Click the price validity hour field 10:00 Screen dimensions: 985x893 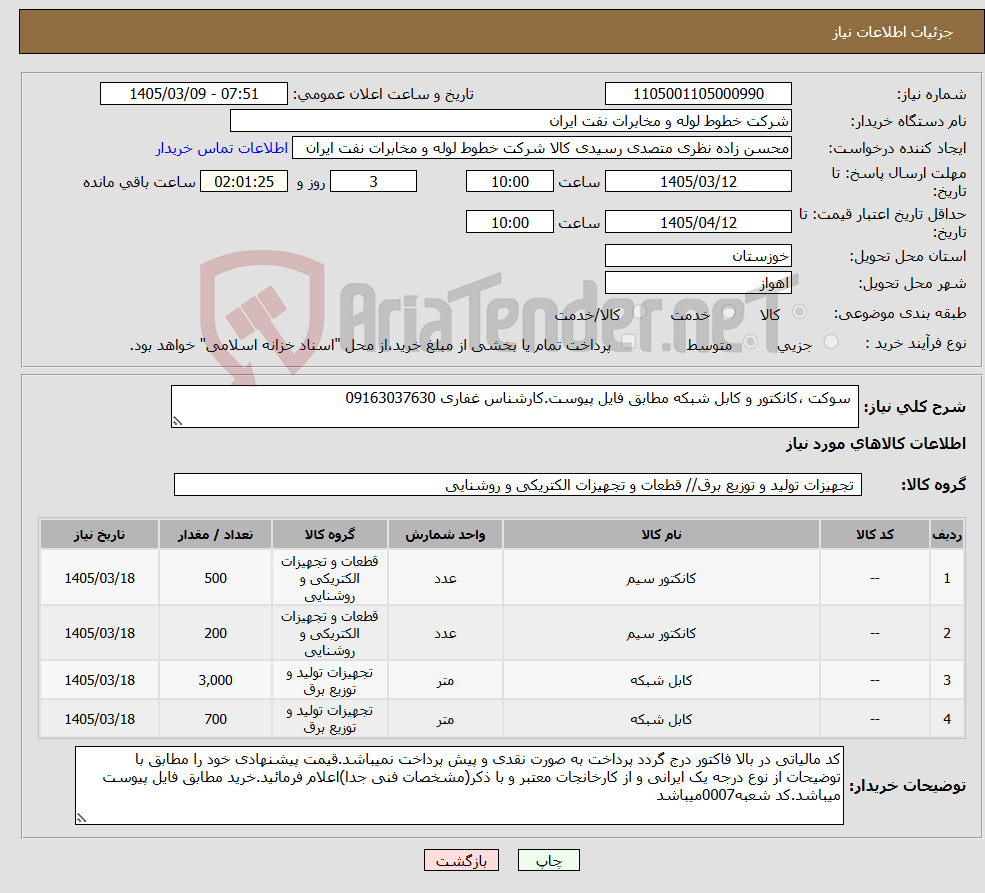pos(509,222)
